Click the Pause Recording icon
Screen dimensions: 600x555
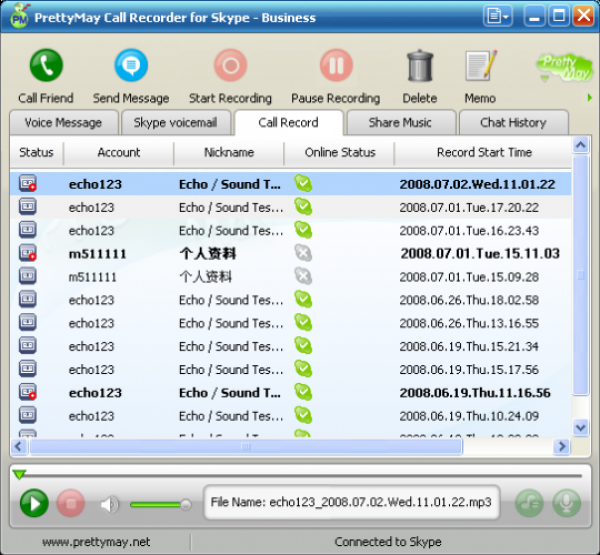[x=336, y=65]
